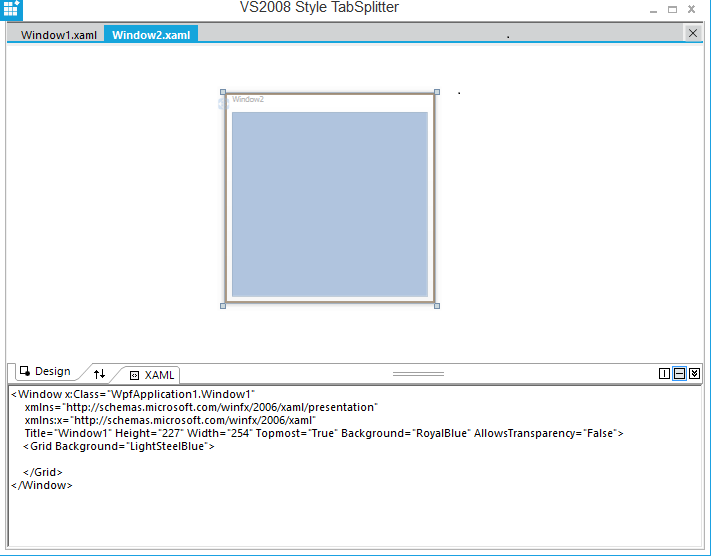Click the application icon in title bar

pos(11,9)
